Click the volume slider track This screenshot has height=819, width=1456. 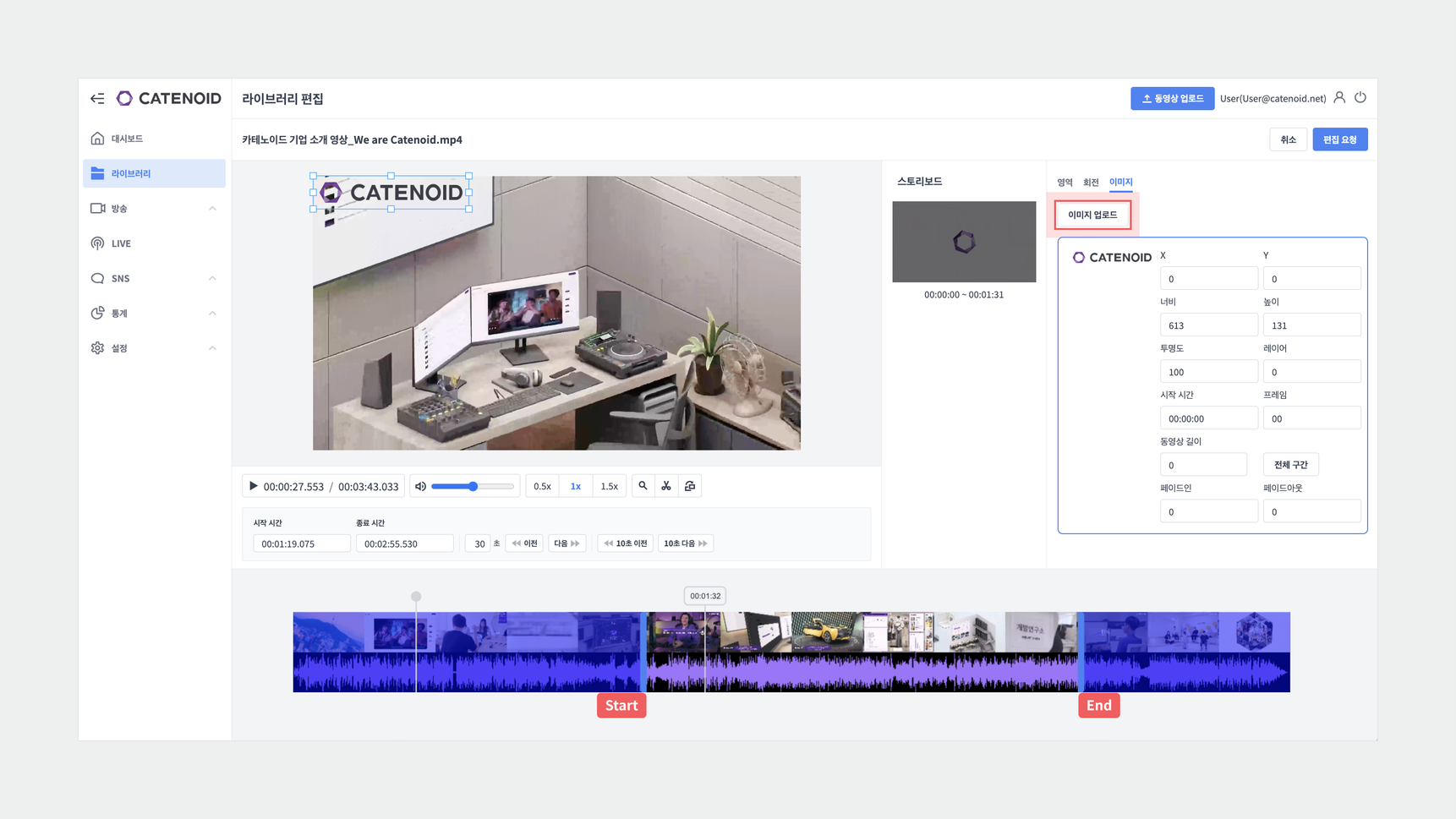(x=495, y=486)
